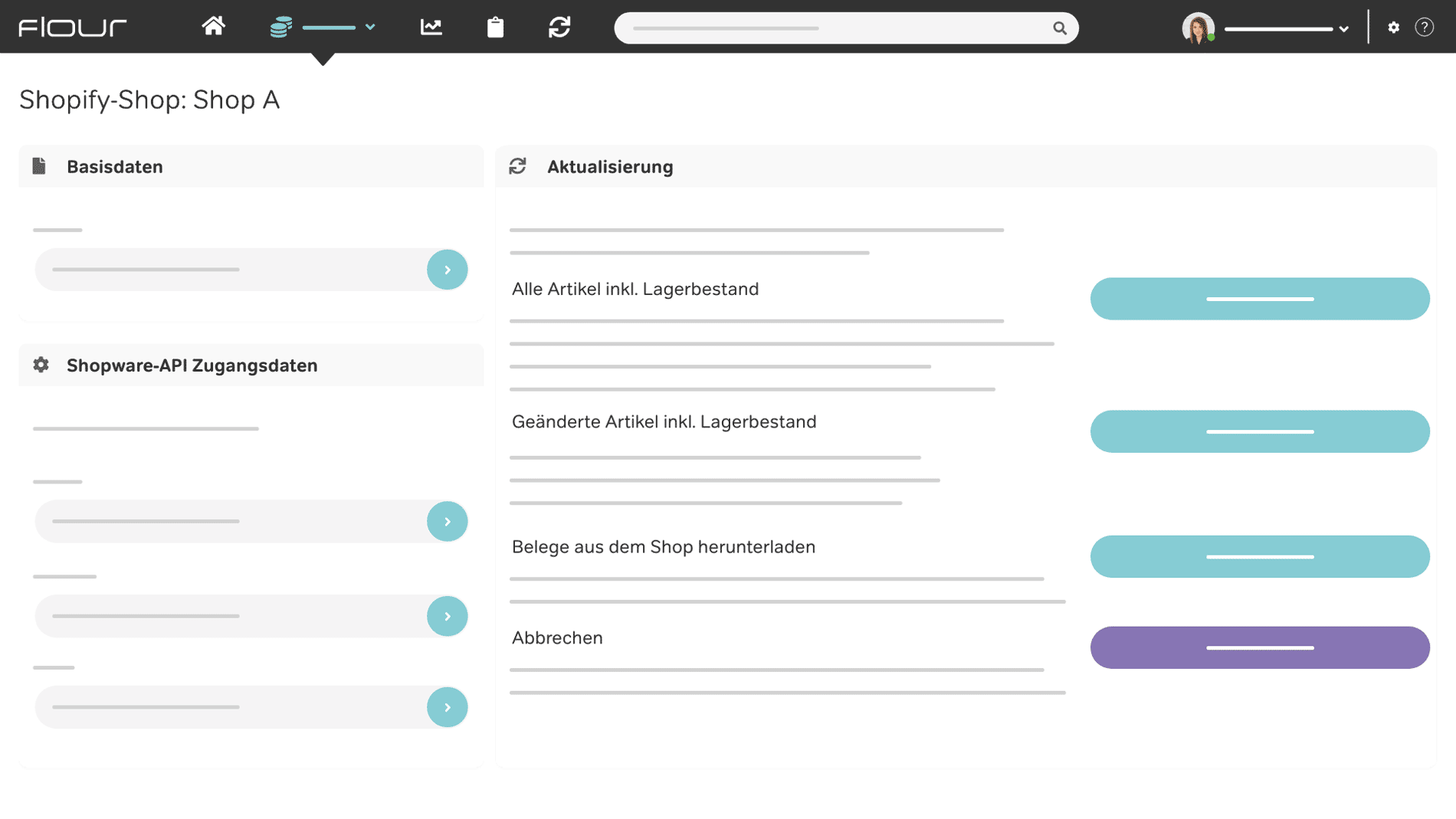Viewport: 1456px width, 819px height.
Task: Click the first Shopware-API input field
Action: (251, 522)
